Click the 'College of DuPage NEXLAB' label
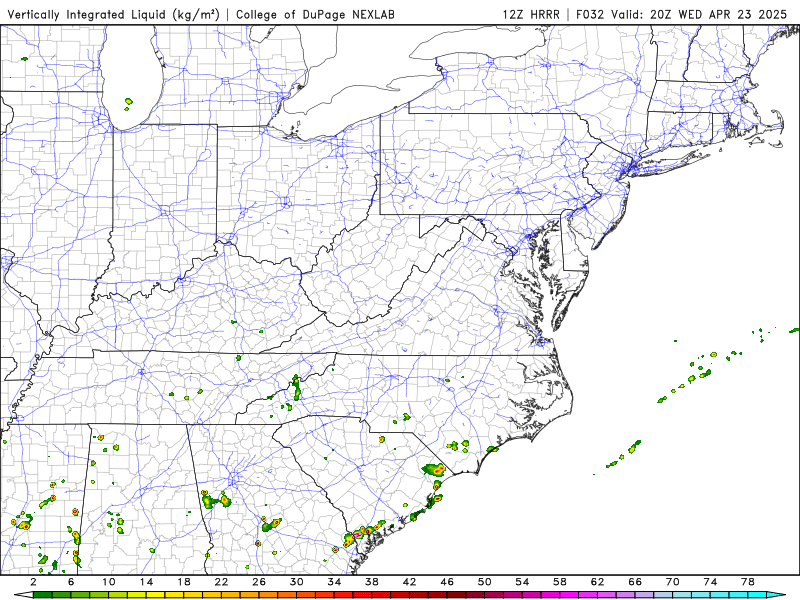Screen dimensions: 800x600 point(315,14)
